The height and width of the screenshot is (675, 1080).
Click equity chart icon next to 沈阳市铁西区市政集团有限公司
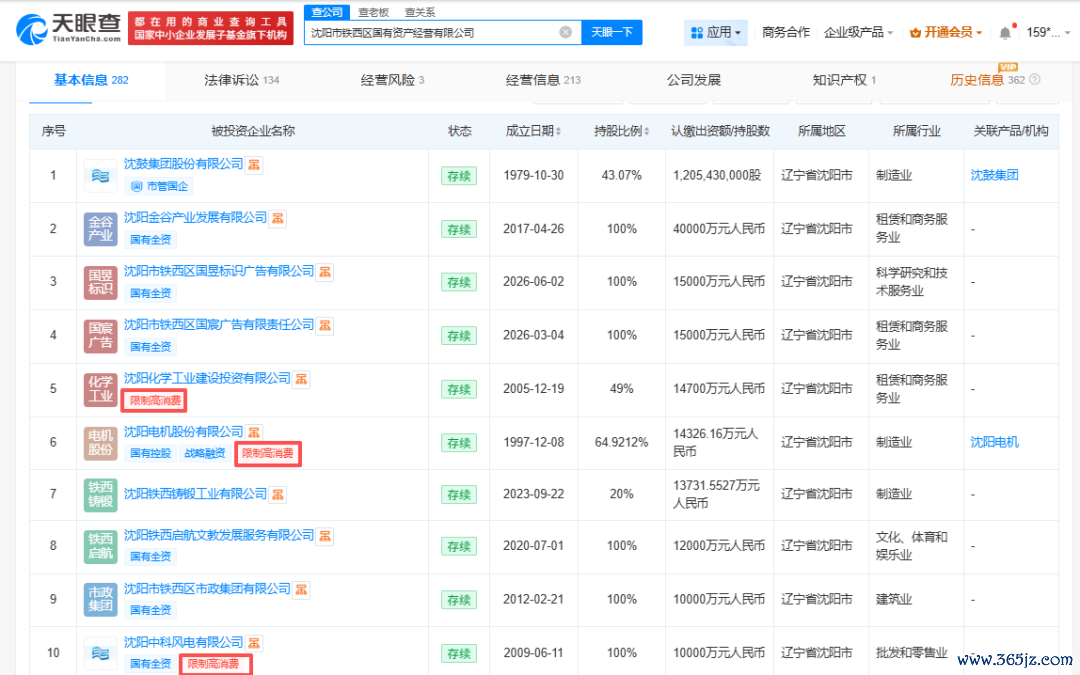click(301, 590)
